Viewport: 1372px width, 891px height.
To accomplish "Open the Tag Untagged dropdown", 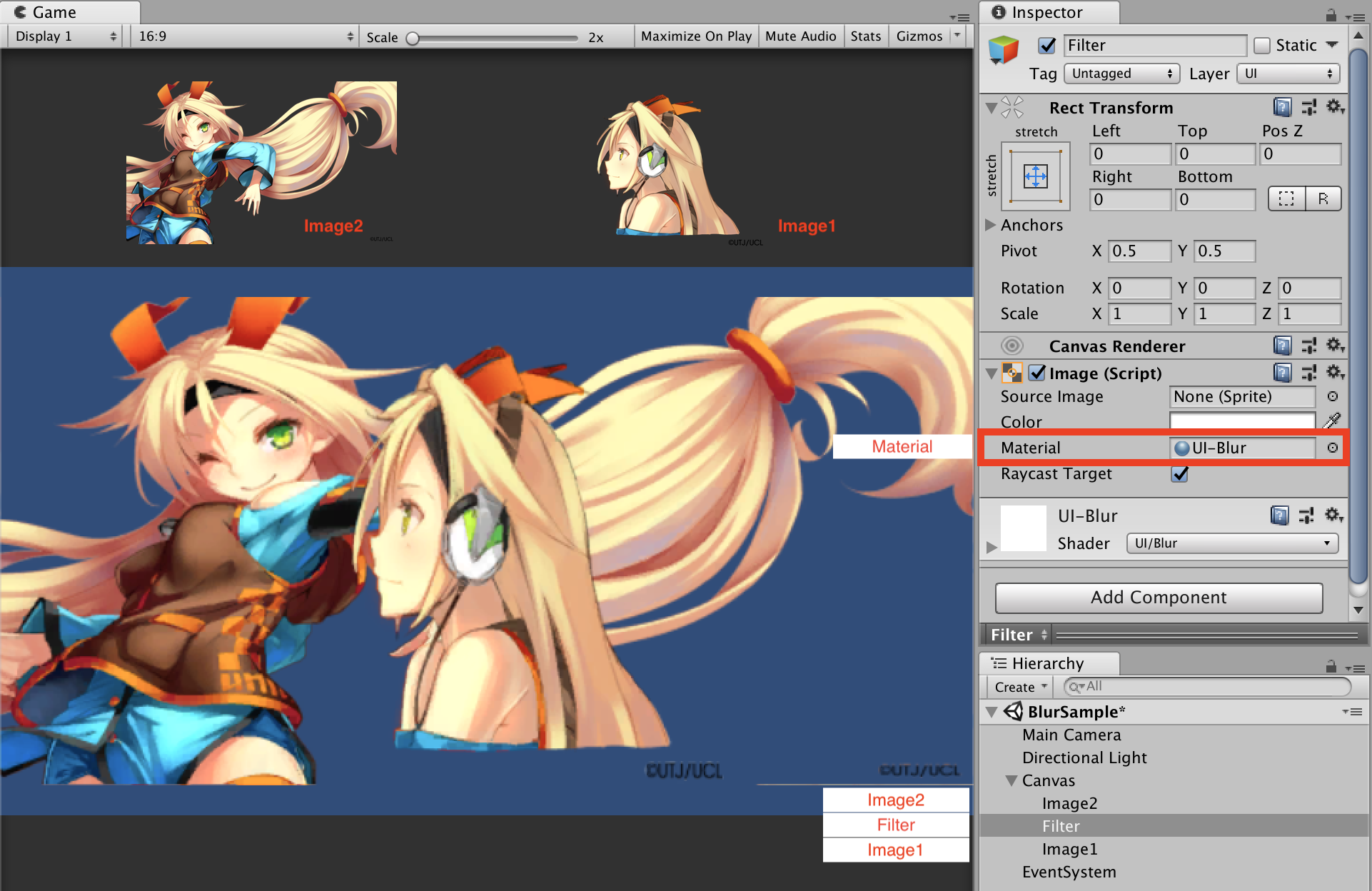I will 1121,74.
